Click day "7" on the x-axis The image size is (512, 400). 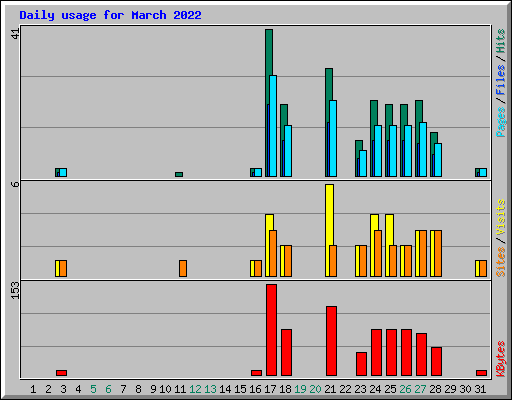click(123, 389)
